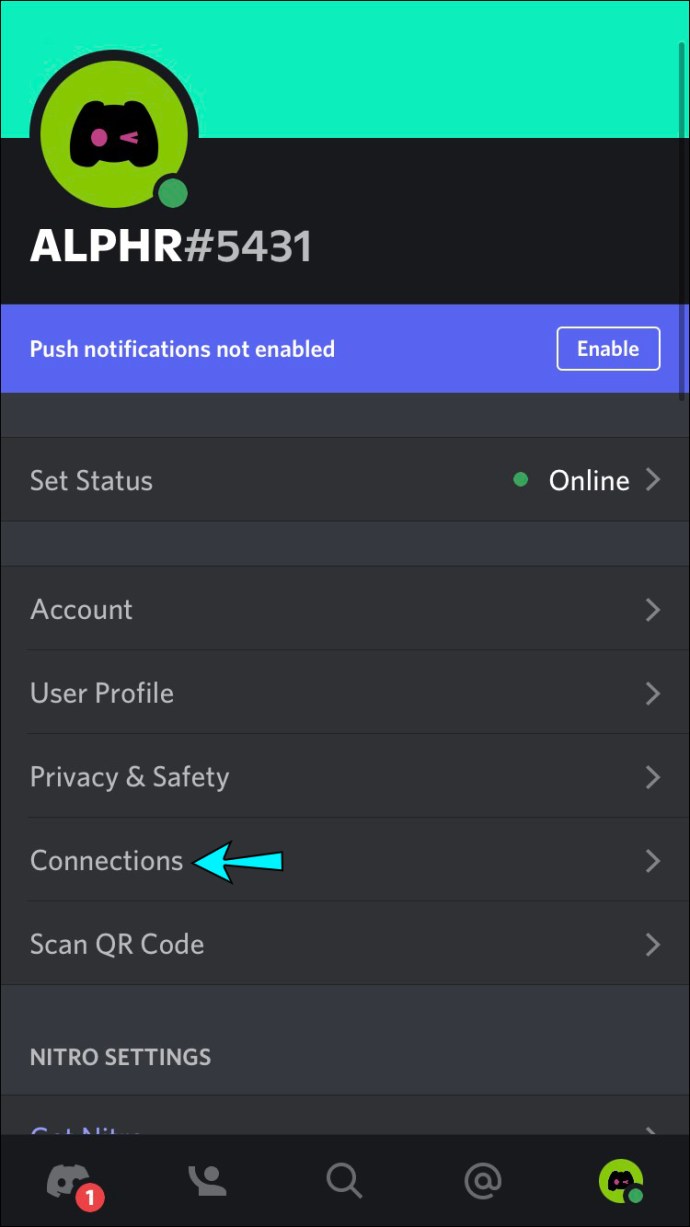Select the Scan QR Code option
690x1227 pixels.
click(117, 945)
